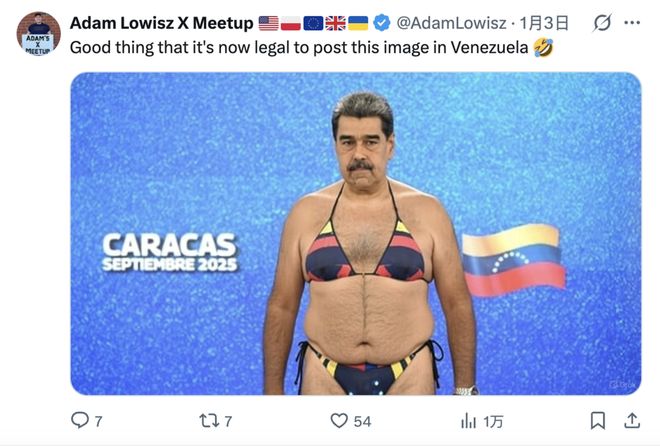The height and width of the screenshot is (446, 660).
Task: Open the view analytics bar-chart icon
Action: 468,420
